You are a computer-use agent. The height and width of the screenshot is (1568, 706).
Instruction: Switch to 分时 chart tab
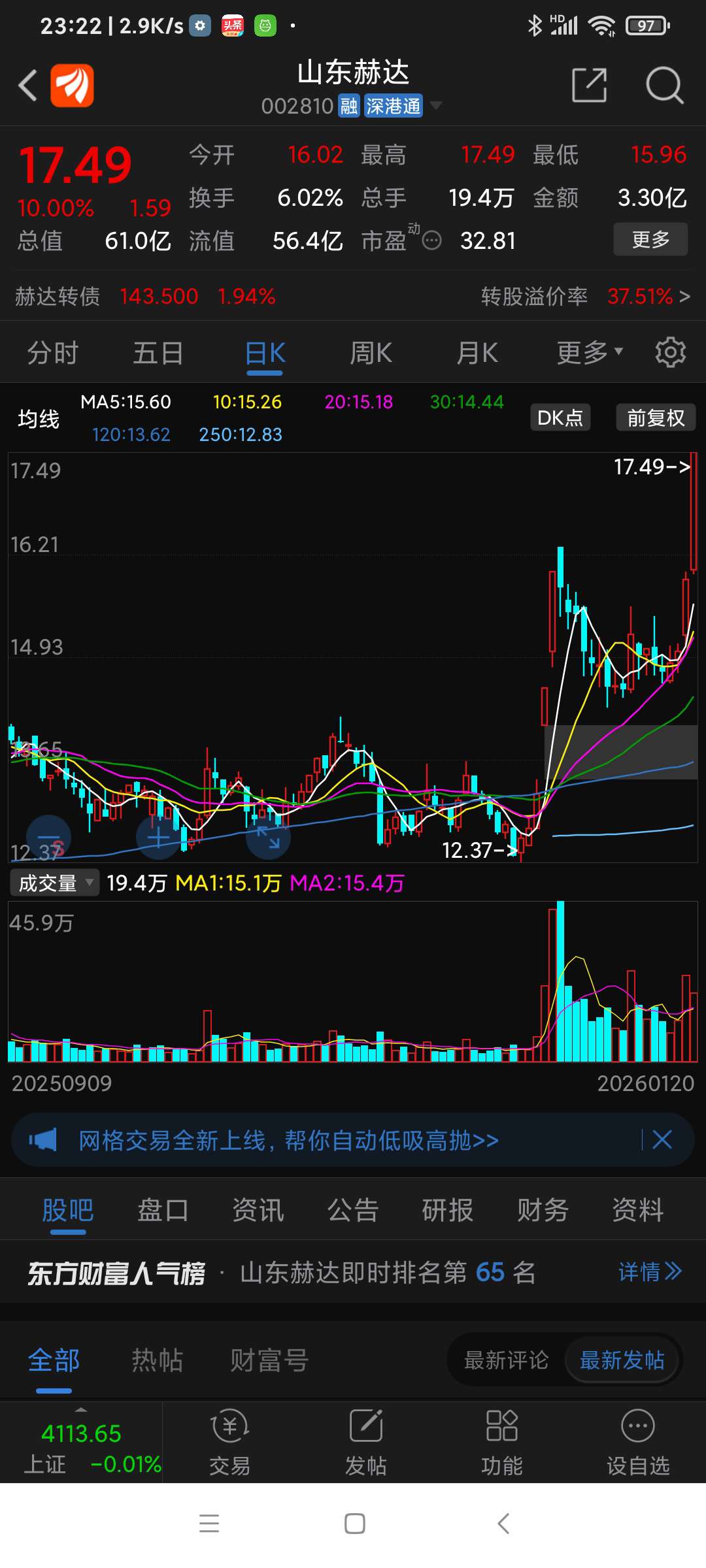pos(52,353)
